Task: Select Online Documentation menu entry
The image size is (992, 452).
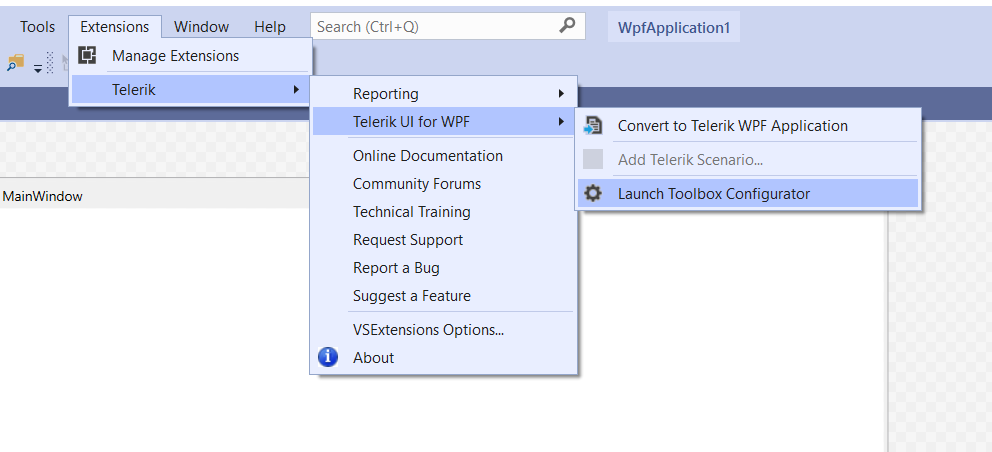Action: pyautogui.click(x=428, y=156)
